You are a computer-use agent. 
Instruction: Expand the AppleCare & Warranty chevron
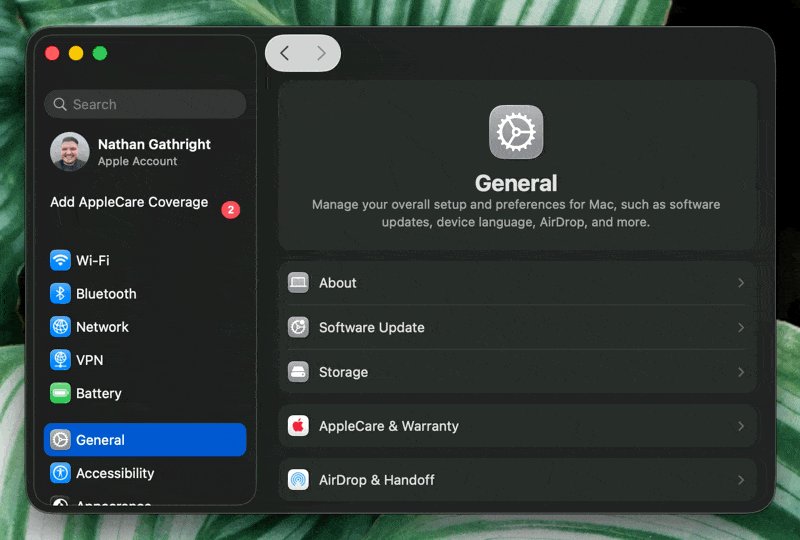pos(741,426)
